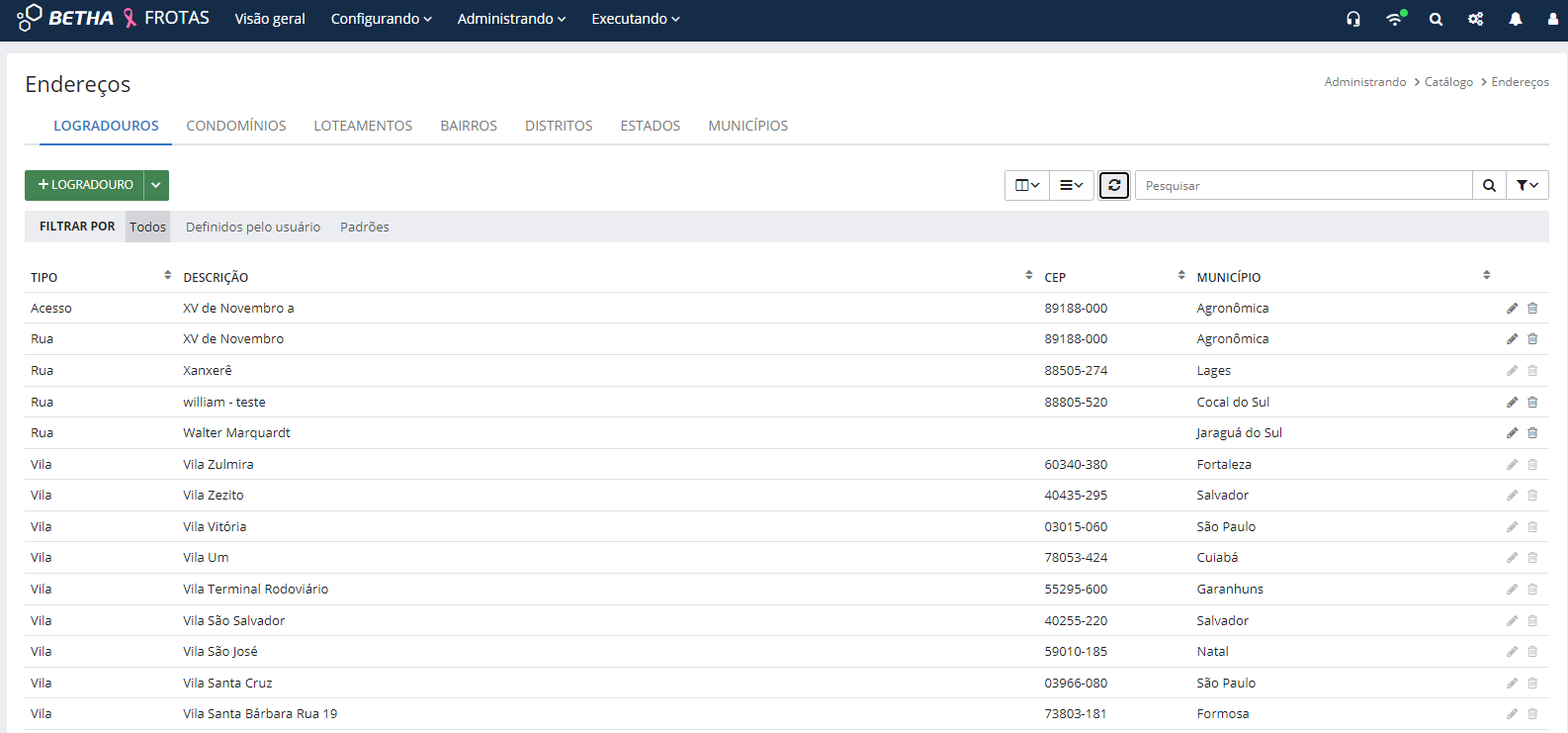
Task: Click the Garanhuns municipality cell
Action: point(1230,590)
